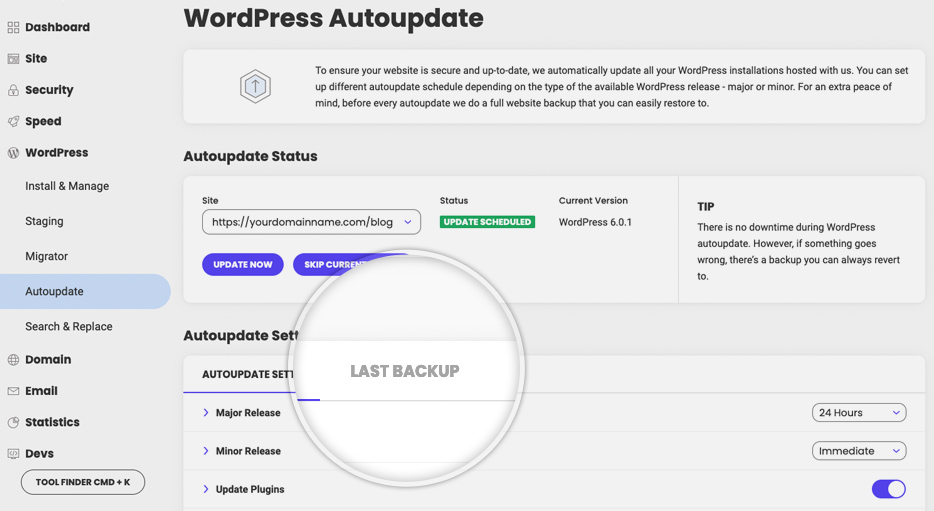Select Autoupdate in the sidebar
The width and height of the screenshot is (934, 511).
[85, 291]
